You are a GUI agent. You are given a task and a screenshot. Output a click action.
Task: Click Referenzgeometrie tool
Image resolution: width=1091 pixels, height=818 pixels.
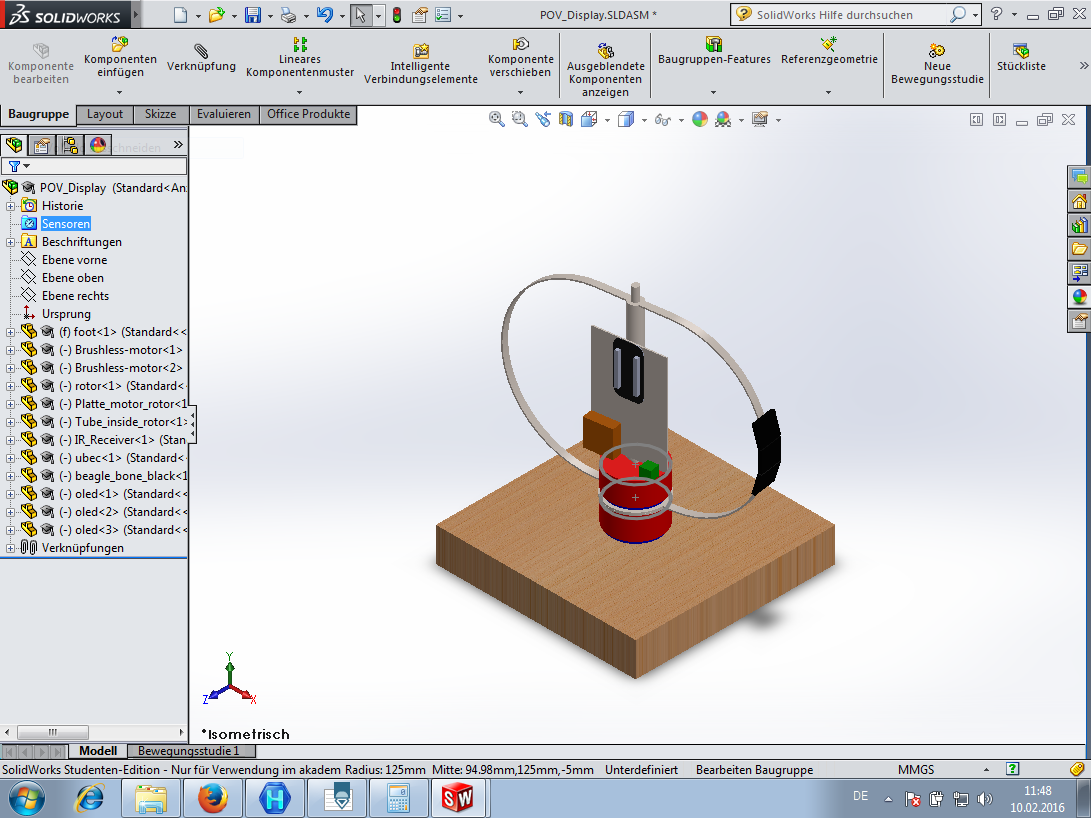[829, 51]
